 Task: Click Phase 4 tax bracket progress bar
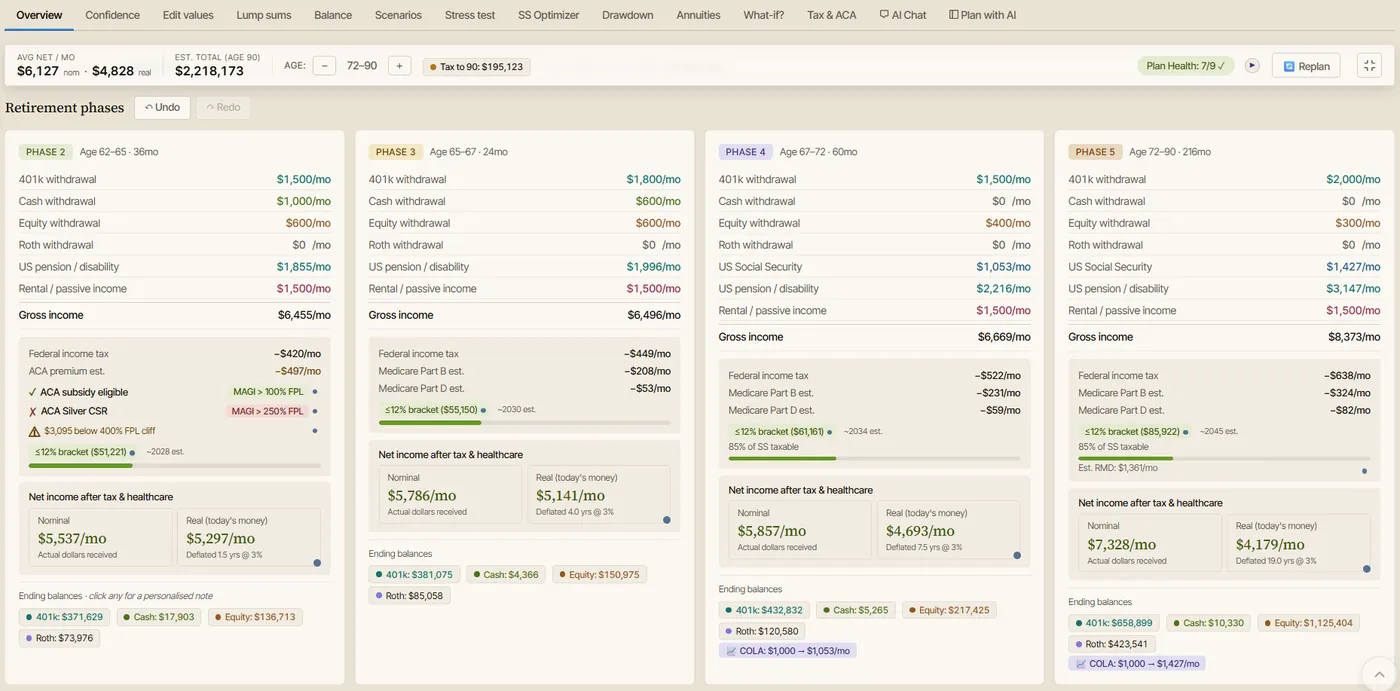[x=875, y=458]
